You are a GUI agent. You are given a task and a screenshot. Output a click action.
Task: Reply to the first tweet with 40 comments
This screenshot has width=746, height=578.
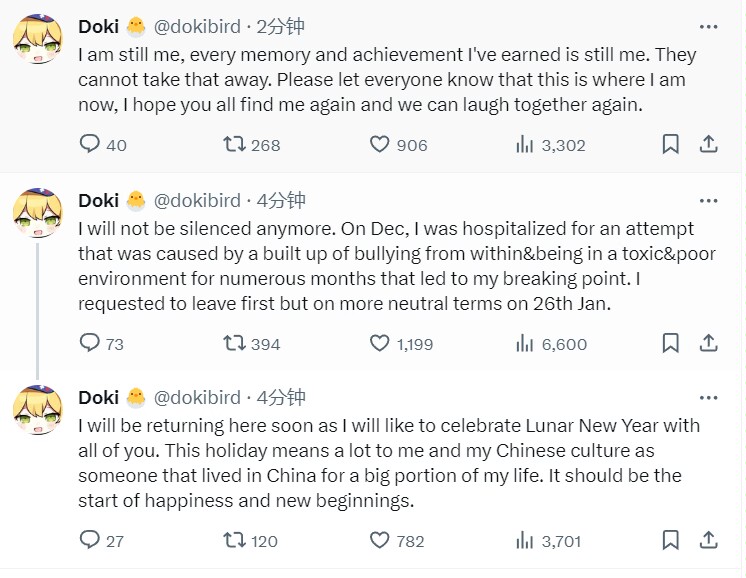(x=90, y=145)
